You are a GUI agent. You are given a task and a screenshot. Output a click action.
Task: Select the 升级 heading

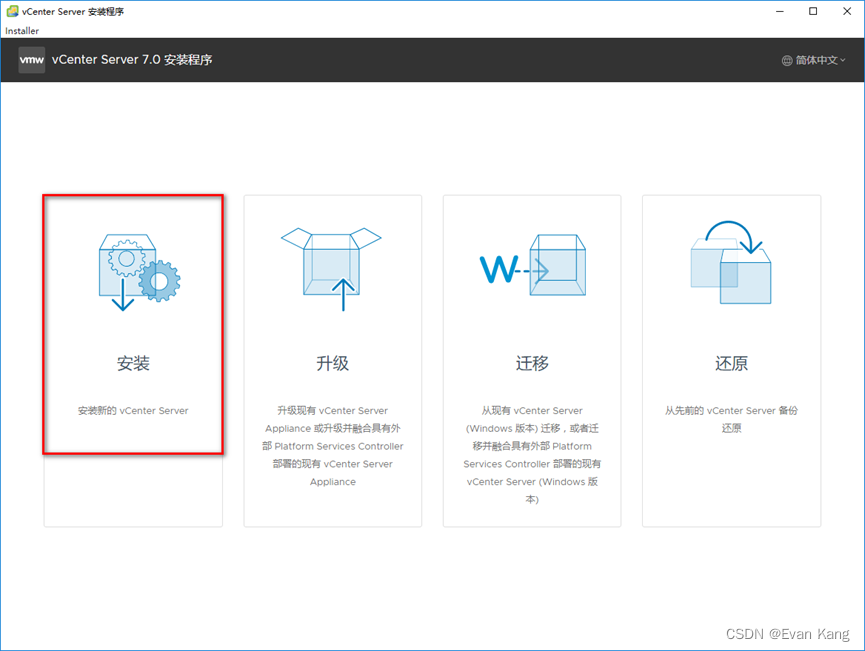coord(333,363)
